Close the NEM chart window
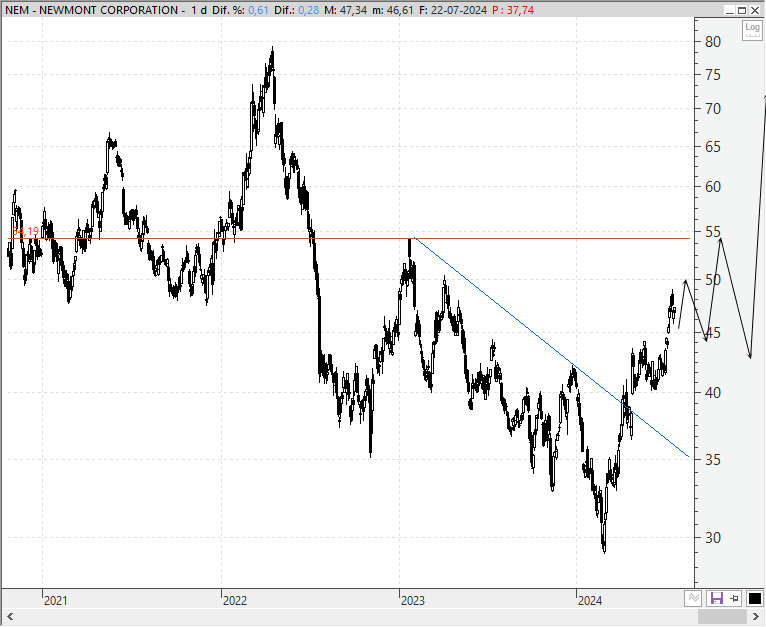This screenshot has width=766, height=627. (754, 10)
